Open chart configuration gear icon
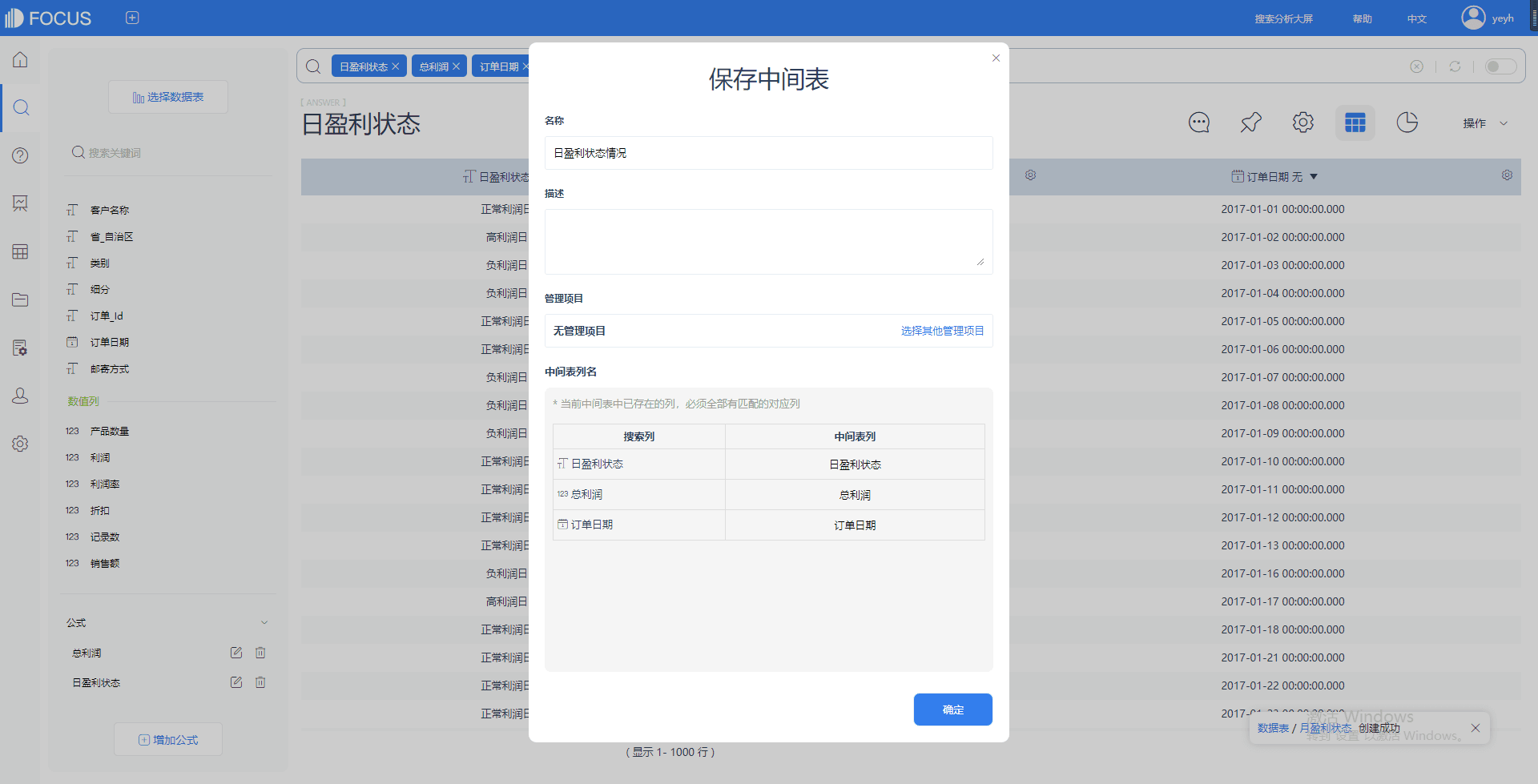This screenshot has width=1538, height=784. [x=1303, y=123]
